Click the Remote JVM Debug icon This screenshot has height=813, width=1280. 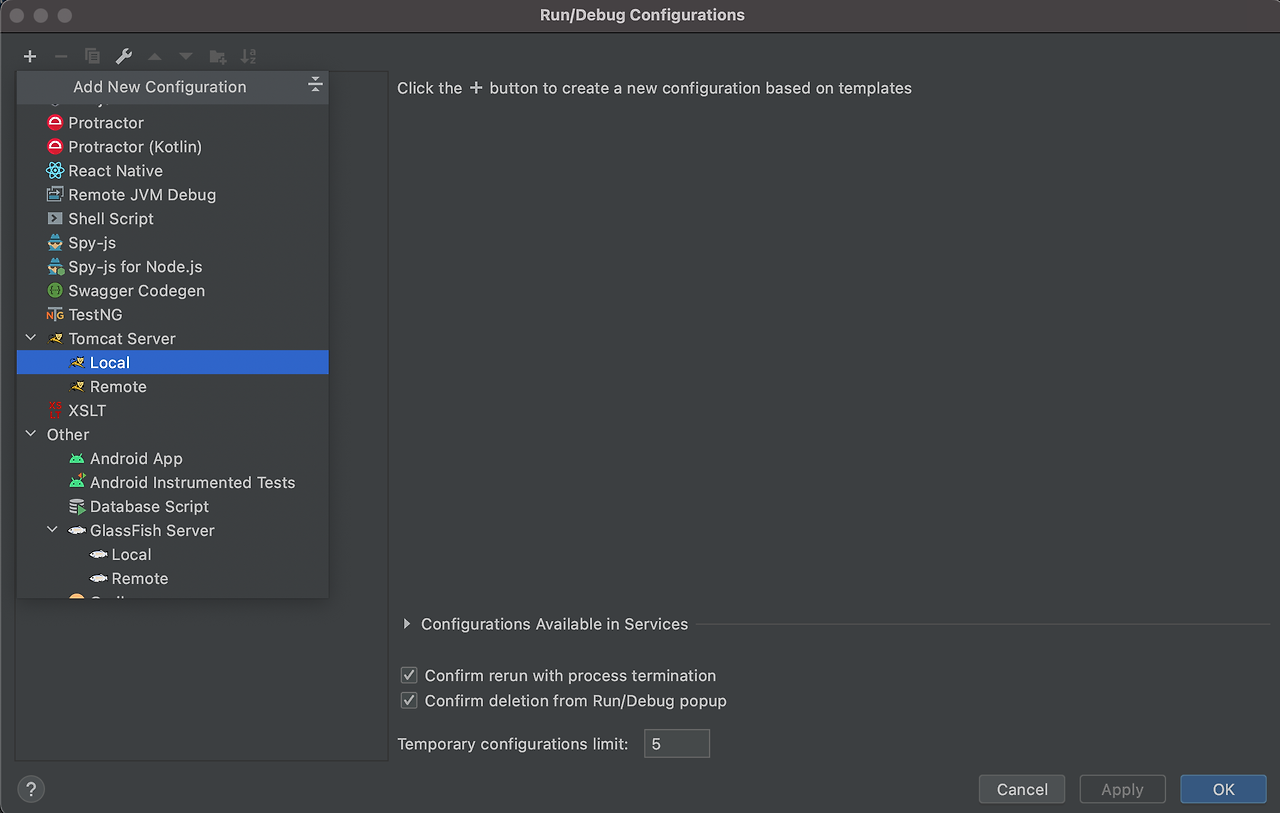(x=55, y=195)
